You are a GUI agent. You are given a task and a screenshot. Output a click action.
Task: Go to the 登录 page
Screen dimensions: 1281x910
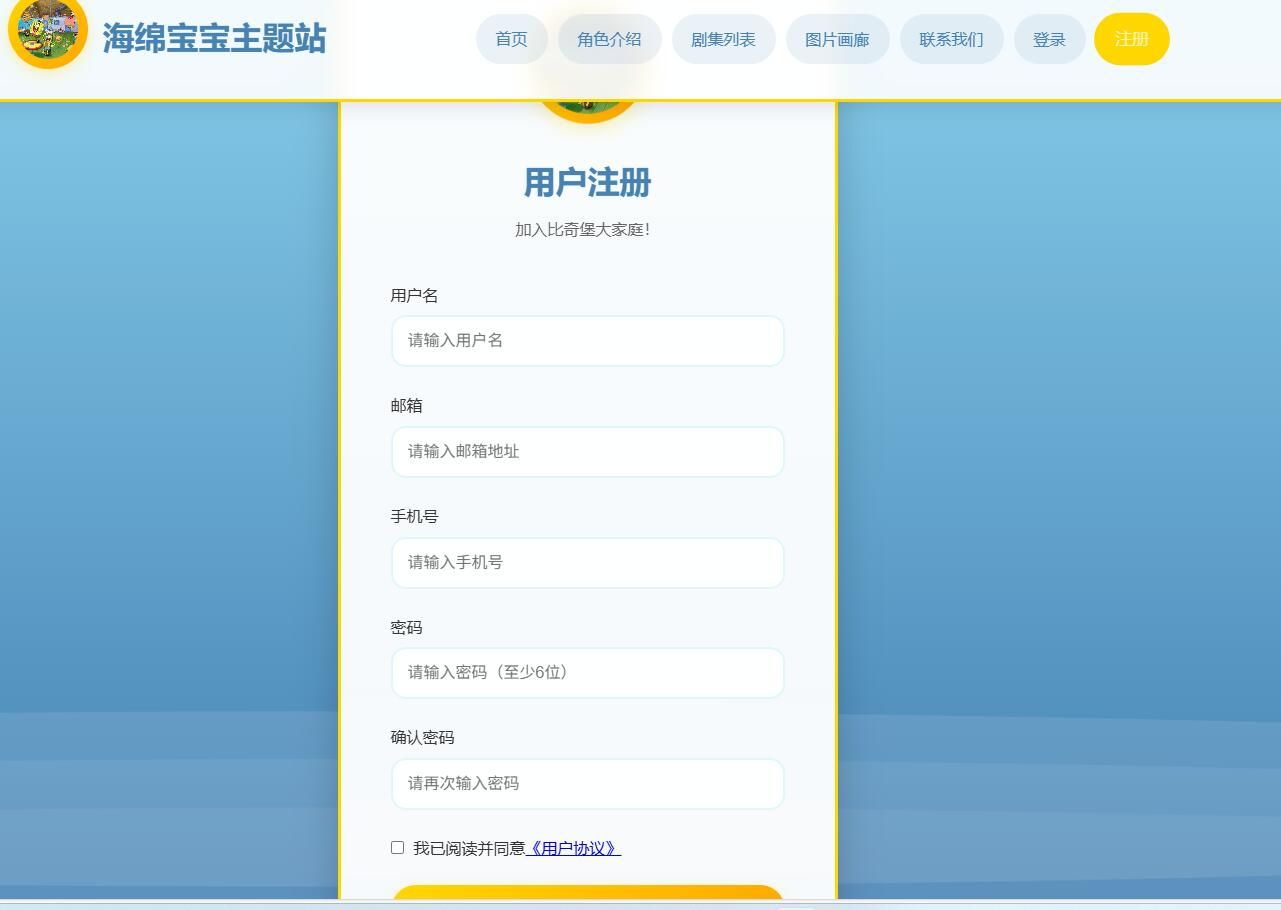[x=1049, y=39]
